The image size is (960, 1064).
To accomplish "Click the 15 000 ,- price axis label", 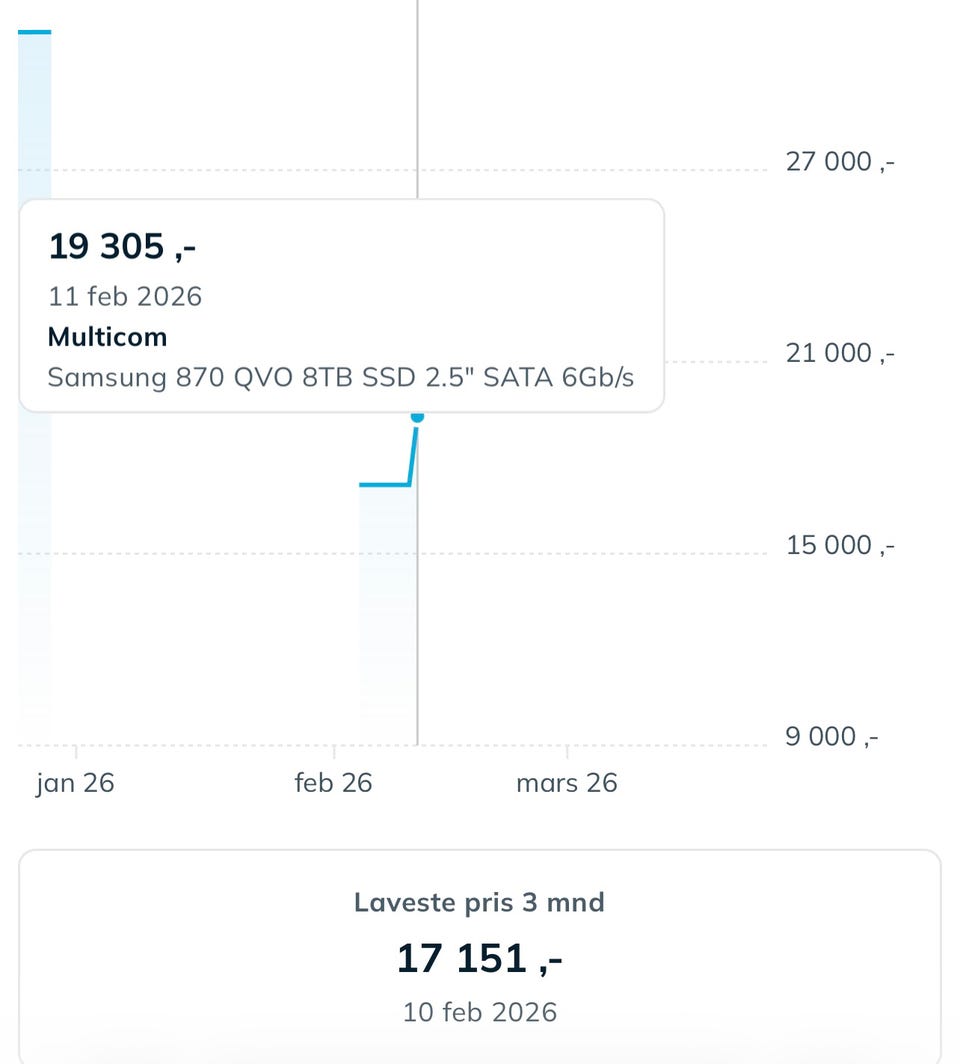I will click(840, 545).
